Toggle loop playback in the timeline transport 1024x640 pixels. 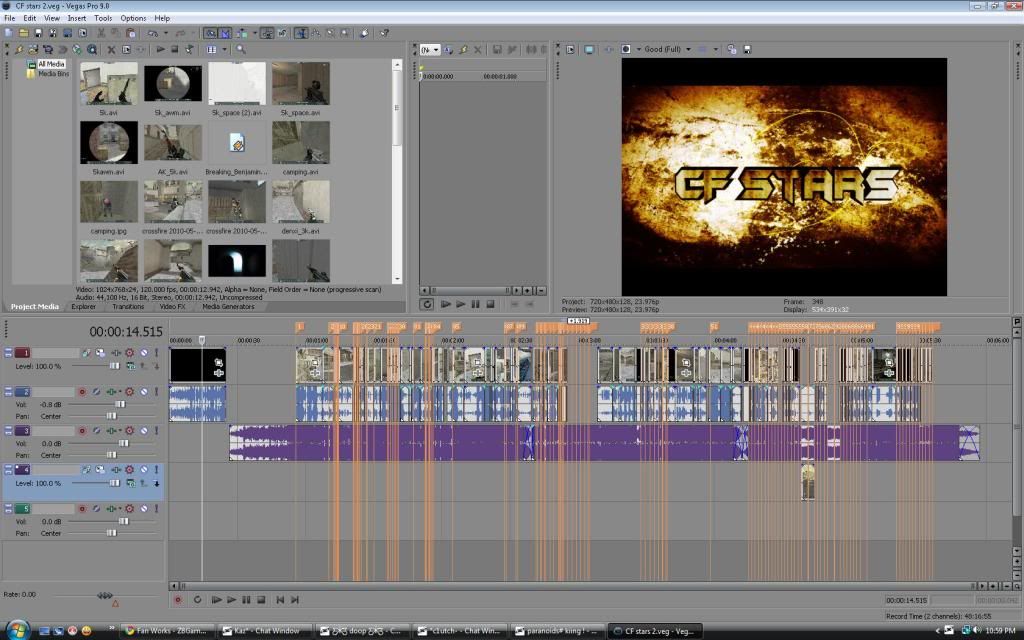(197, 599)
